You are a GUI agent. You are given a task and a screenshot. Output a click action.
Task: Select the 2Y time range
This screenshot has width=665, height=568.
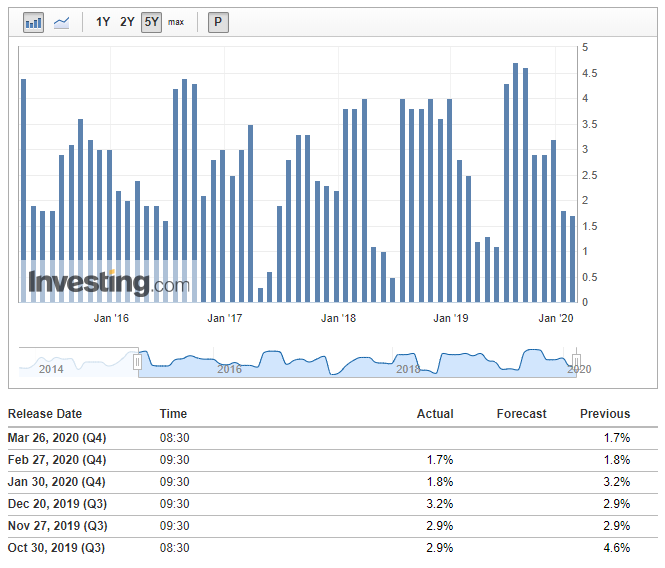(127, 22)
